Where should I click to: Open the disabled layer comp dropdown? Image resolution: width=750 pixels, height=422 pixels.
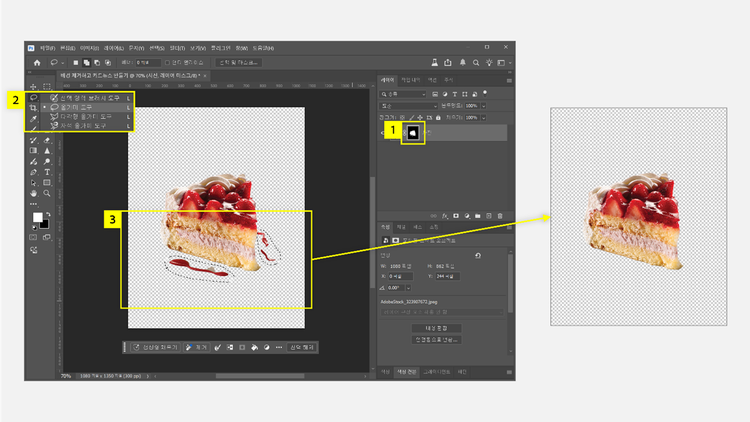441,312
